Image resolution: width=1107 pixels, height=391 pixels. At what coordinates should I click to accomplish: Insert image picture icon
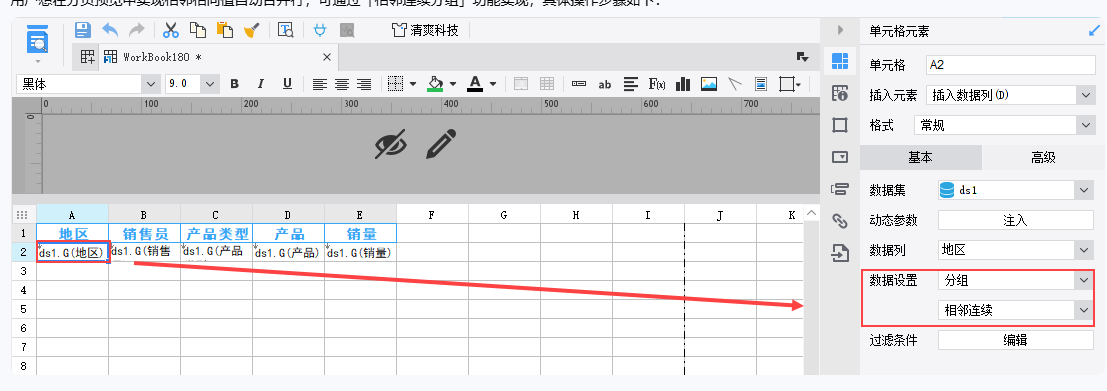coord(709,84)
